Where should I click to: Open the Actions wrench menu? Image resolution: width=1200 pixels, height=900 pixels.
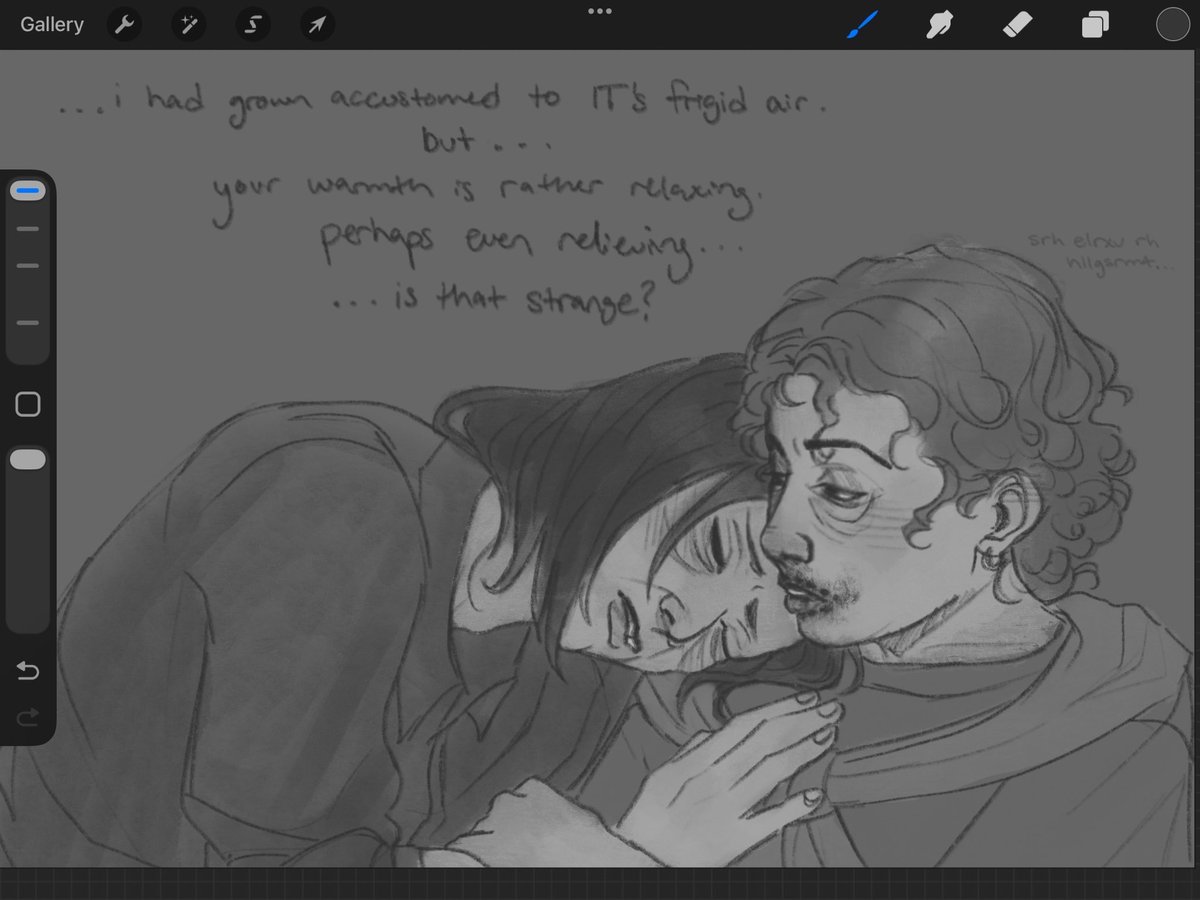coord(124,25)
